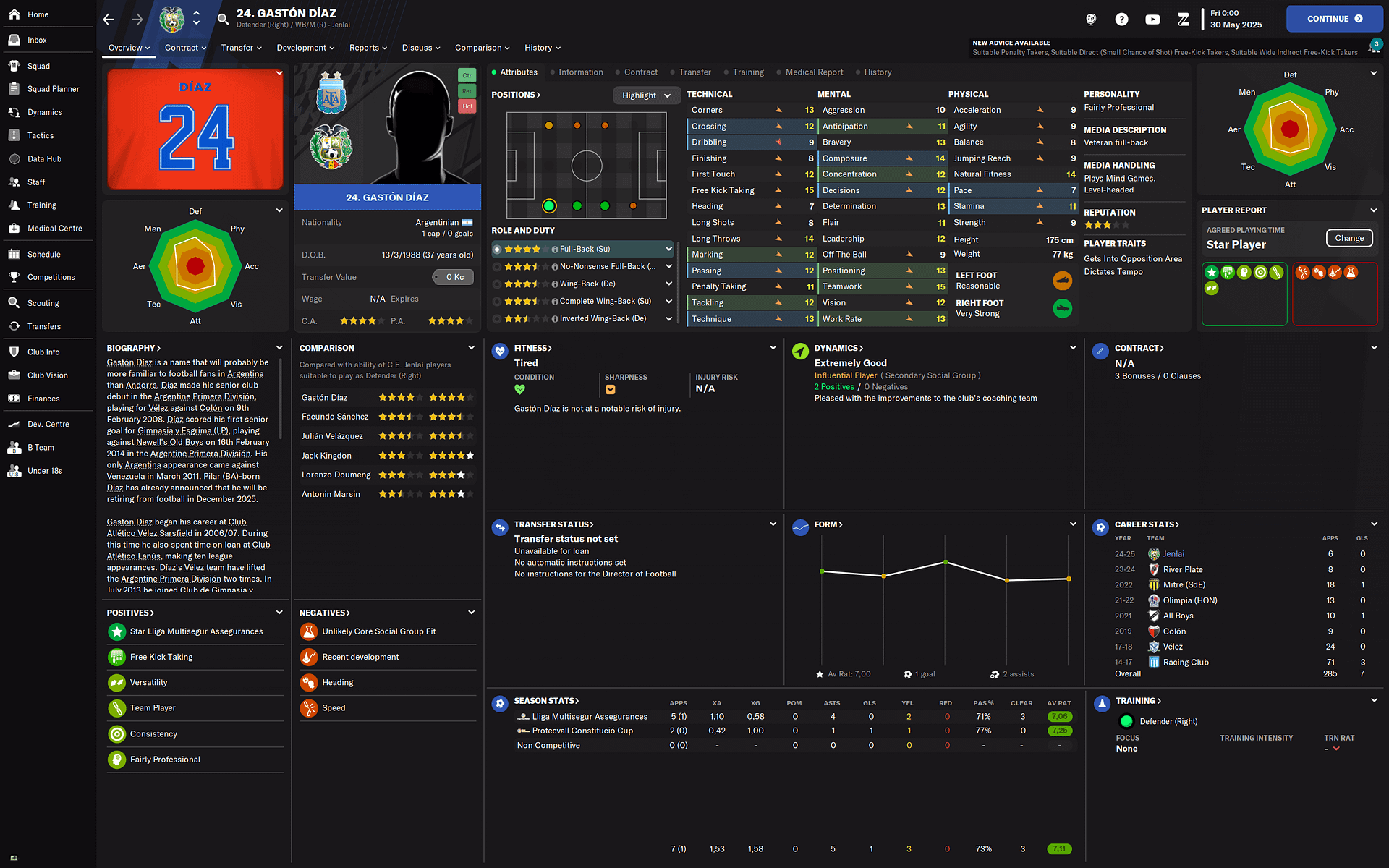Viewport: 1389px width, 868px height.
Task: Click the Finances sidebar icon
Action: 14,399
